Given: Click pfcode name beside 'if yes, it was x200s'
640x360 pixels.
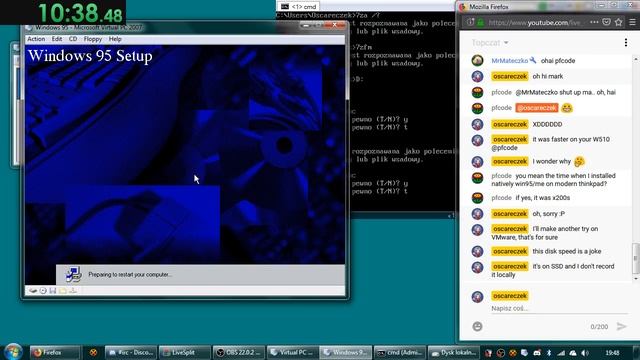Looking at the screenshot, I should (x=501, y=198).
